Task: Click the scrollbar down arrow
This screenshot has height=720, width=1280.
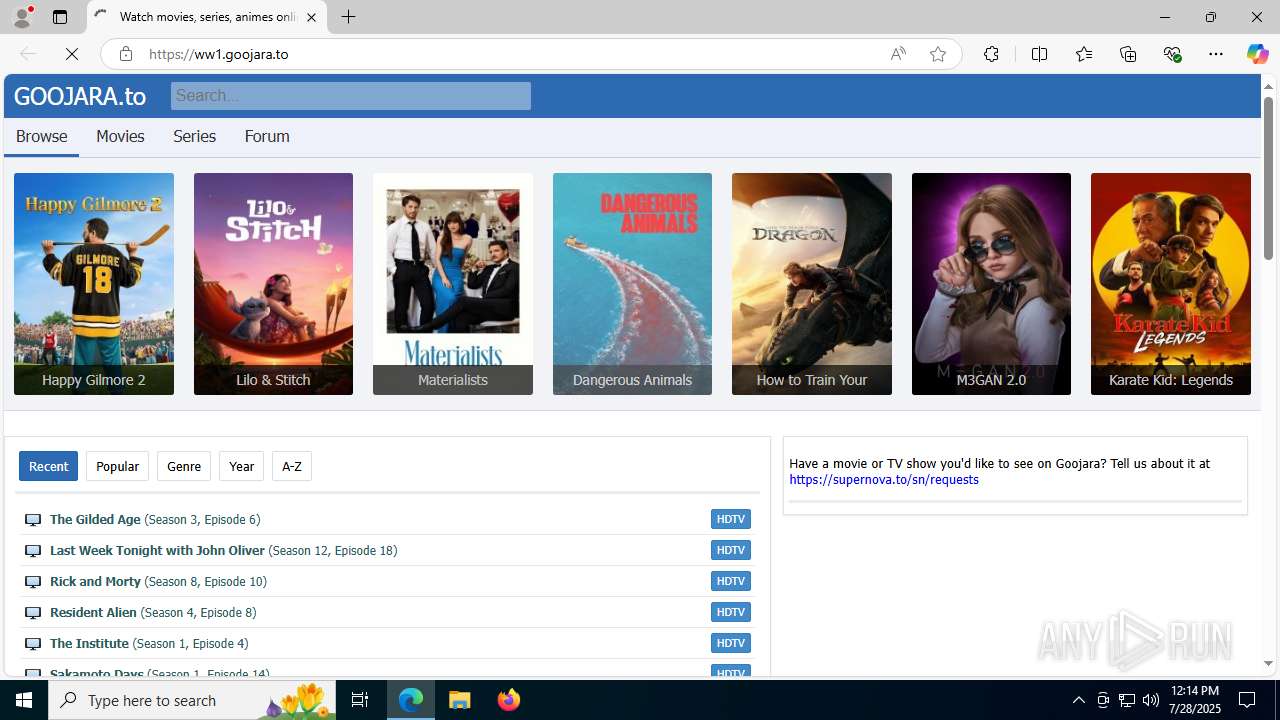Action: point(1268,663)
